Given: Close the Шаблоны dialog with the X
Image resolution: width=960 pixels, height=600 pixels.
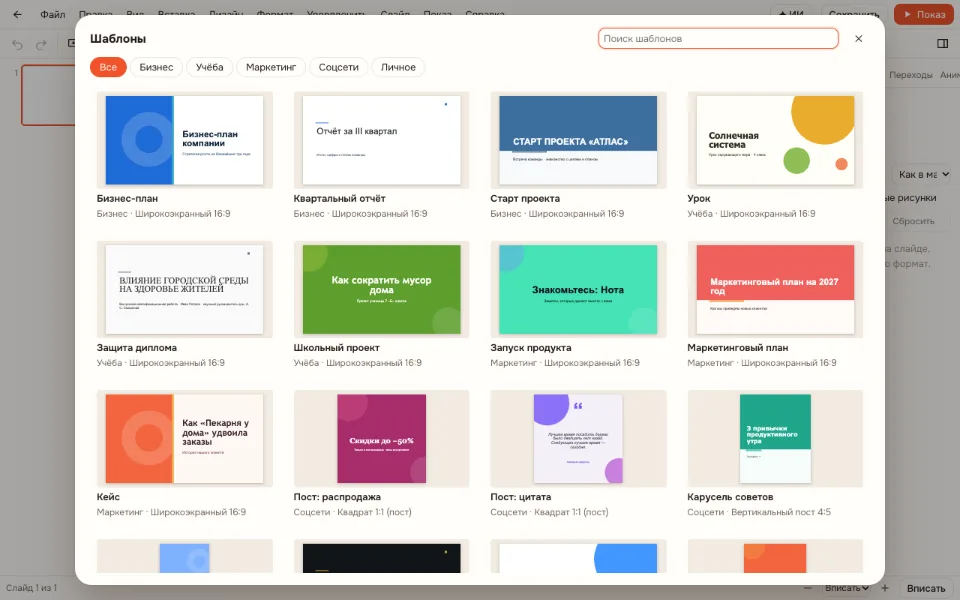Looking at the screenshot, I should pyautogui.click(x=858, y=39).
